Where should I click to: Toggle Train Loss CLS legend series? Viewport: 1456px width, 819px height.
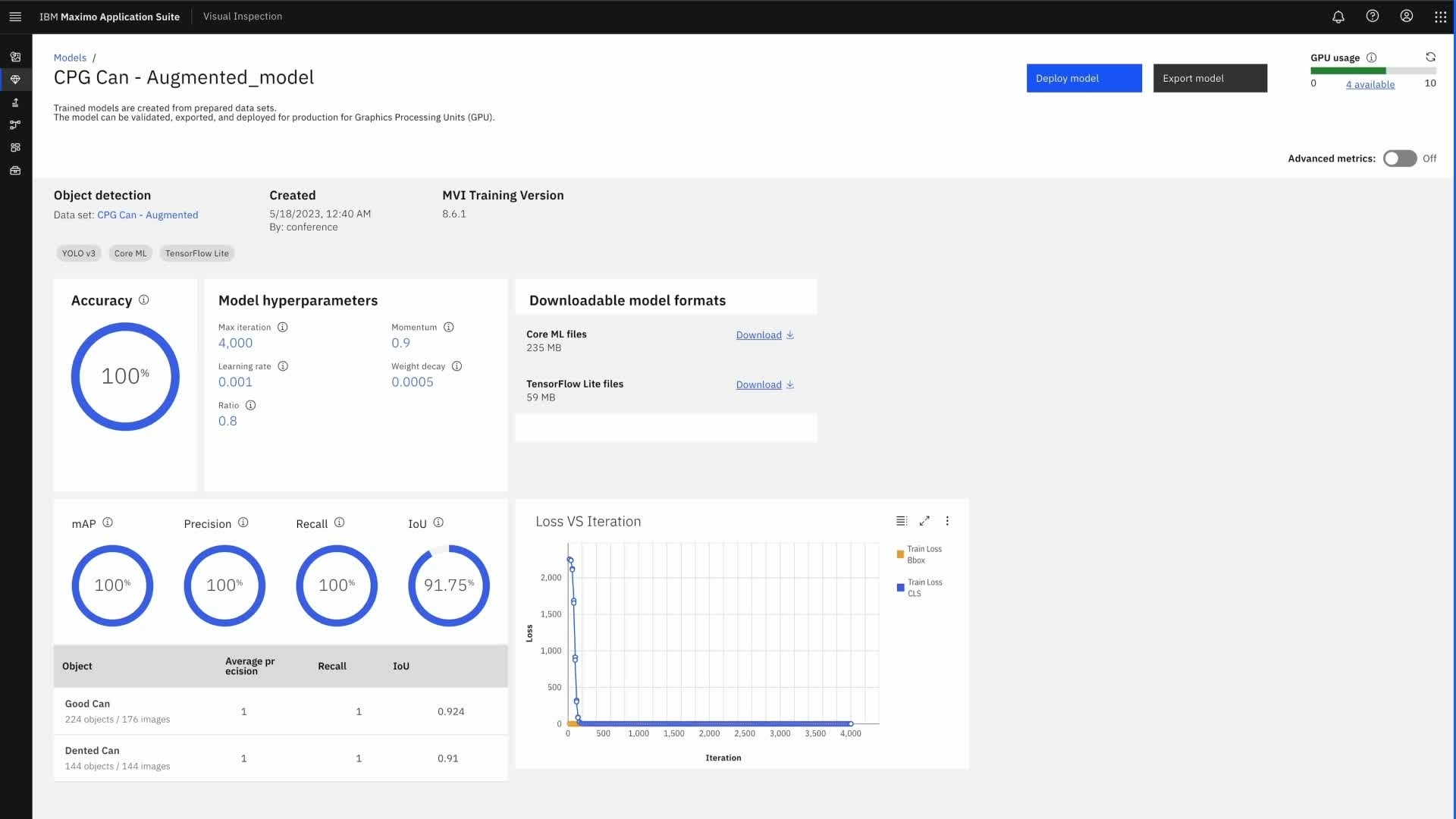[919, 588]
